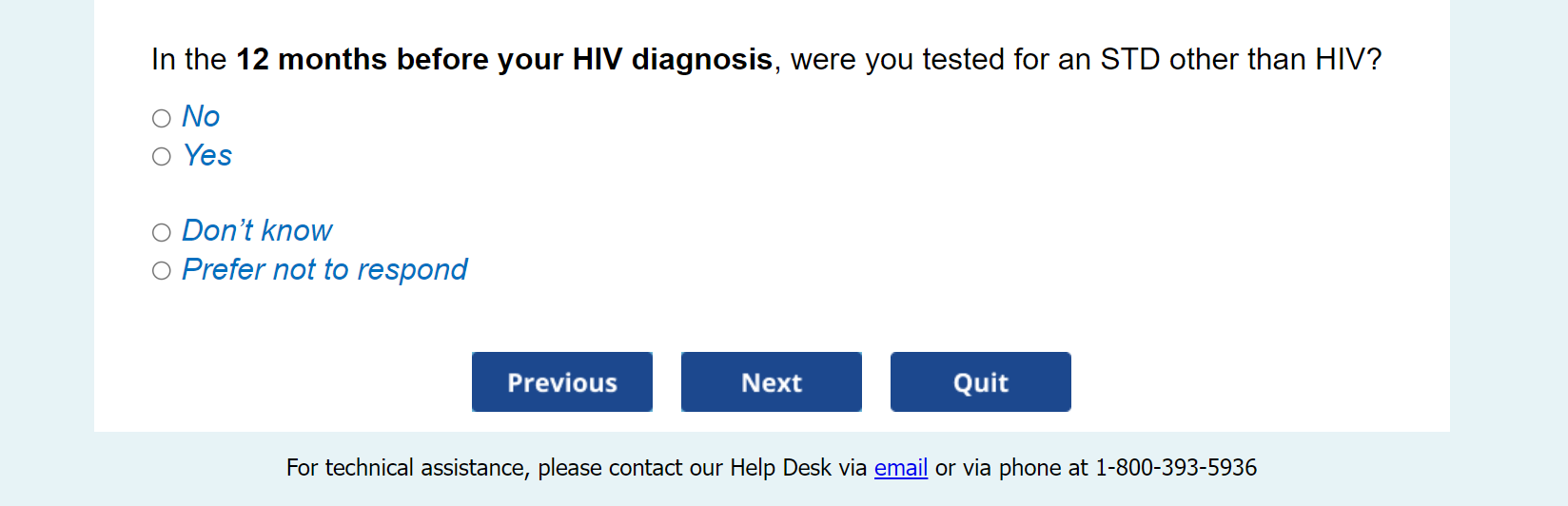Click the "or via phone at" footer text
1568x506 pixels.
pyautogui.click(x=1011, y=468)
